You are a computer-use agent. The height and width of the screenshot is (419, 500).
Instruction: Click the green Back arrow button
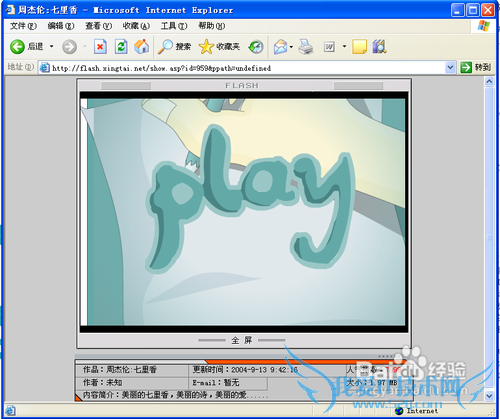pyautogui.click(x=17, y=47)
